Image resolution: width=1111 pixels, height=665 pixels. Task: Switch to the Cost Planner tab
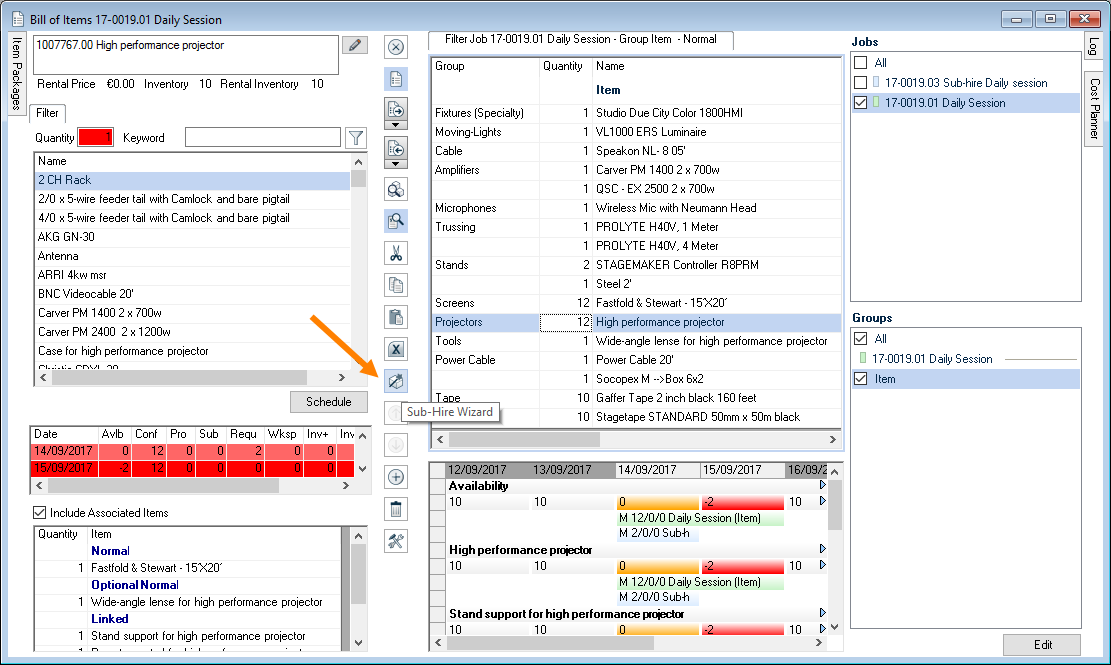click(x=1094, y=110)
